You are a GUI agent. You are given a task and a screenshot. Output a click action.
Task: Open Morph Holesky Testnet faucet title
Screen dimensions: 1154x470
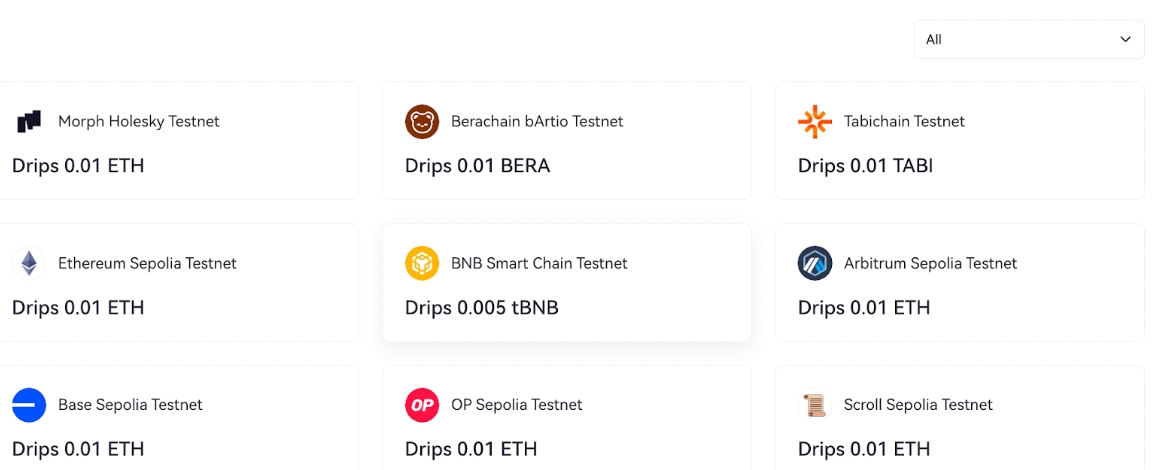(x=139, y=122)
